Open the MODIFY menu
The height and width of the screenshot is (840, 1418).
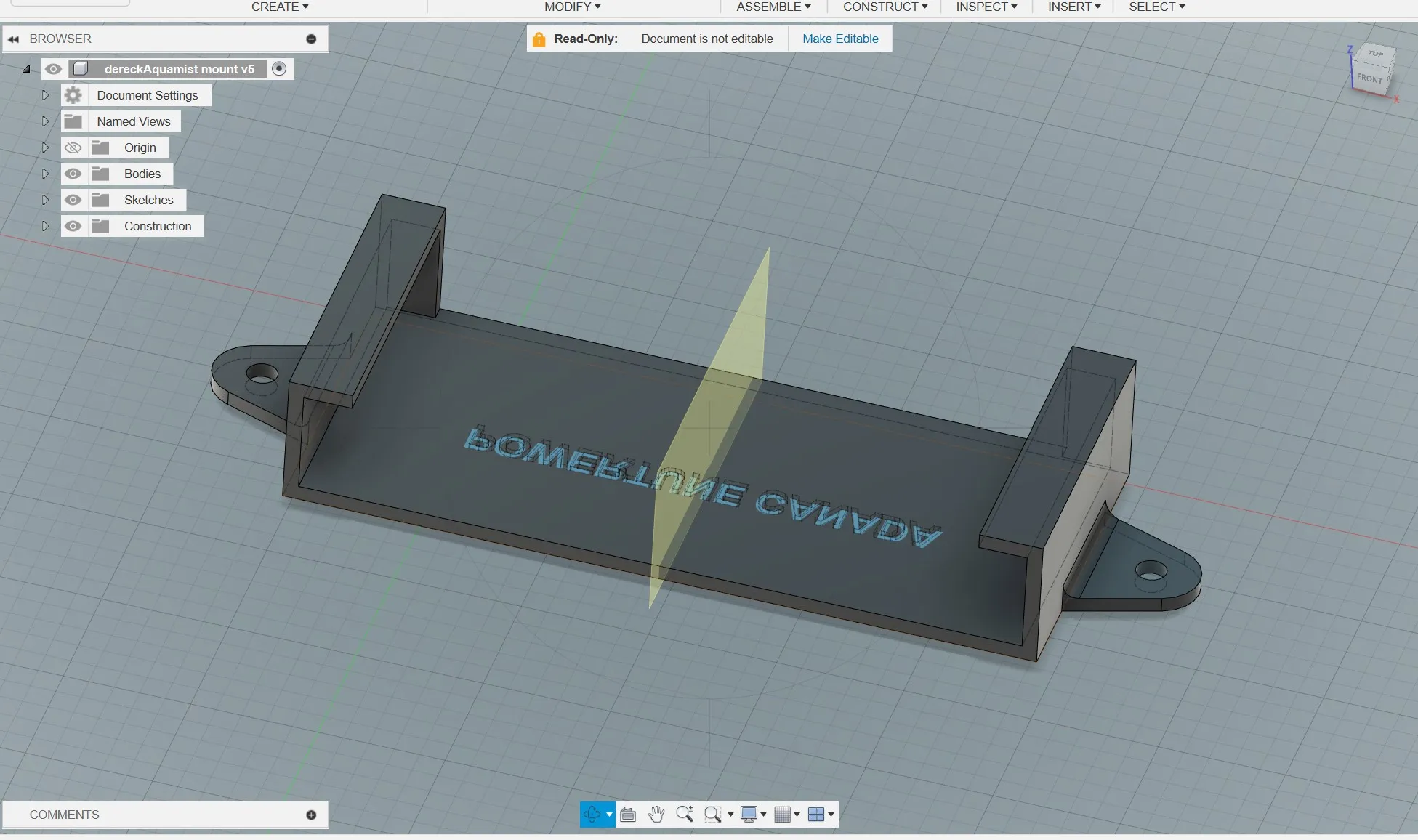pyautogui.click(x=572, y=7)
